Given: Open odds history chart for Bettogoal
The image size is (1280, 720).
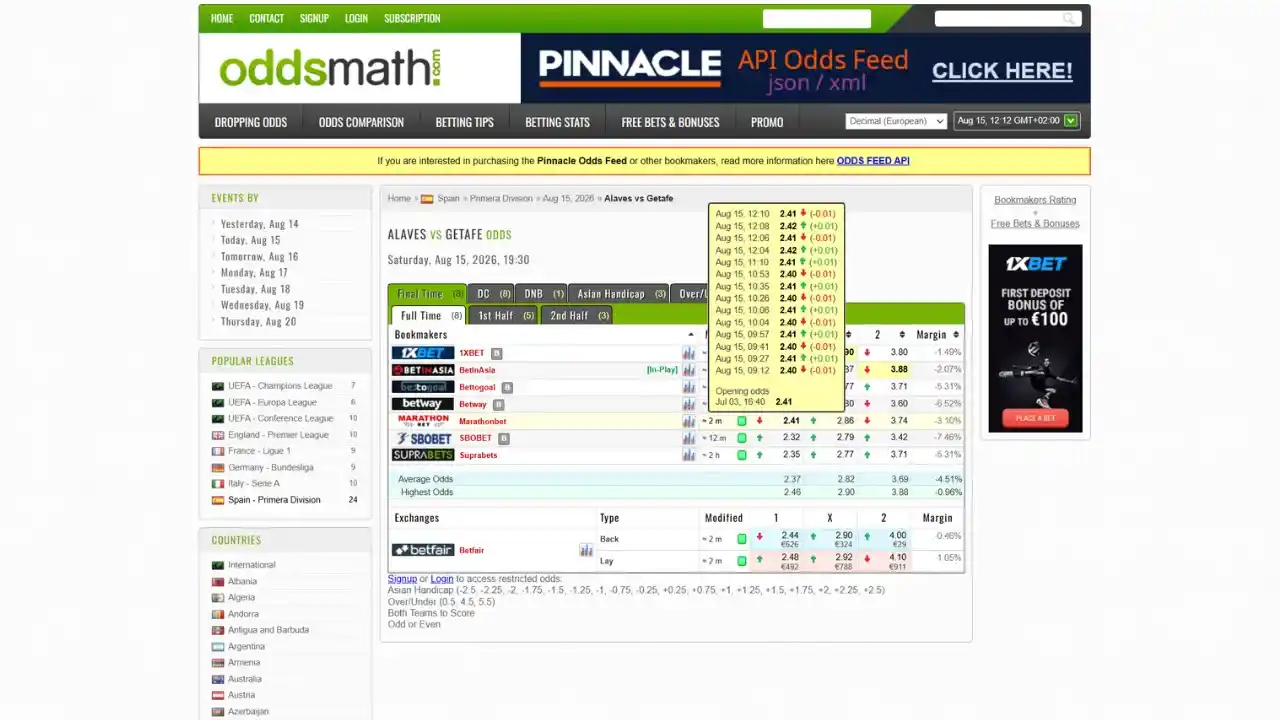Looking at the screenshot, I should point(688,387).
